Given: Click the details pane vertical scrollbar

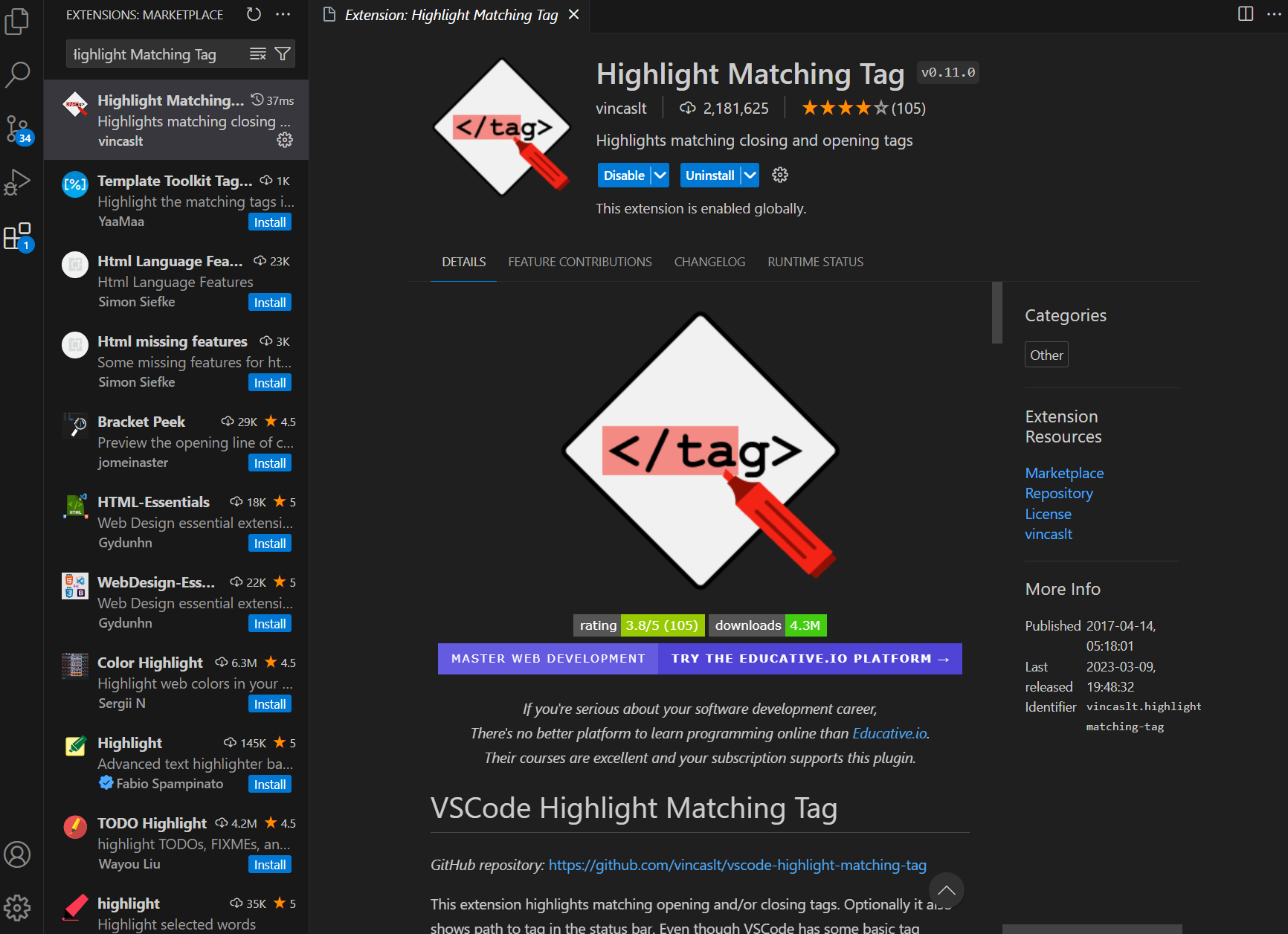Looking at the screenshot, I should (x=997, y=312).
